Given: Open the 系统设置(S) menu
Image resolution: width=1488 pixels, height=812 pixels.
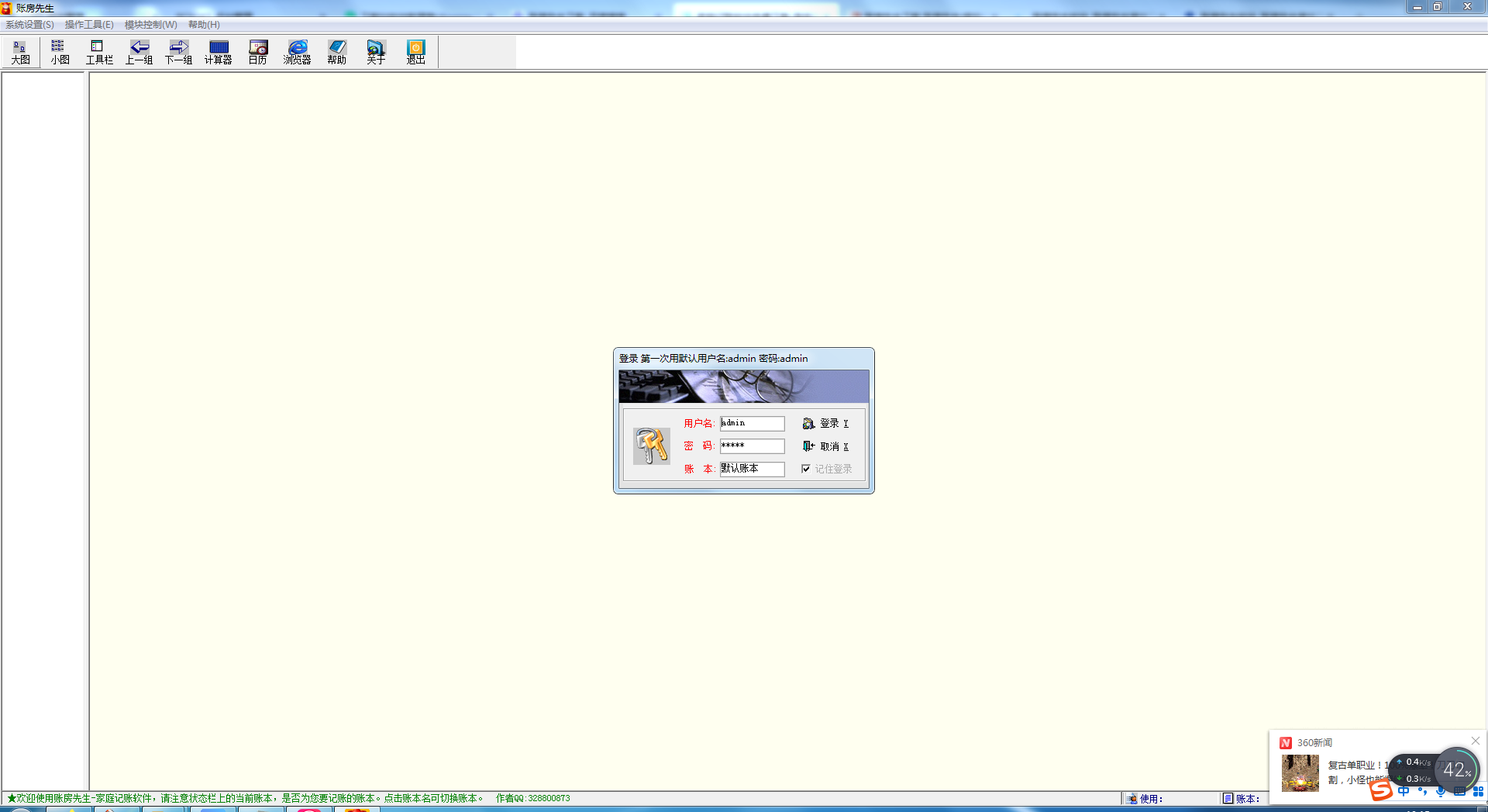Looking at the screenshot, I should click(x=30, y=25).
